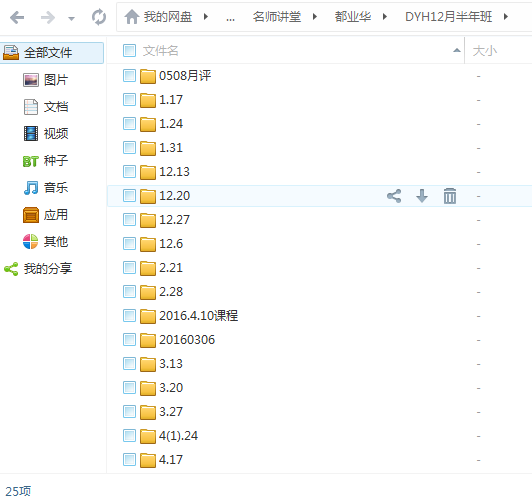Select all files with header checkbox
532x496 pixels.
[x=129, y=51]
